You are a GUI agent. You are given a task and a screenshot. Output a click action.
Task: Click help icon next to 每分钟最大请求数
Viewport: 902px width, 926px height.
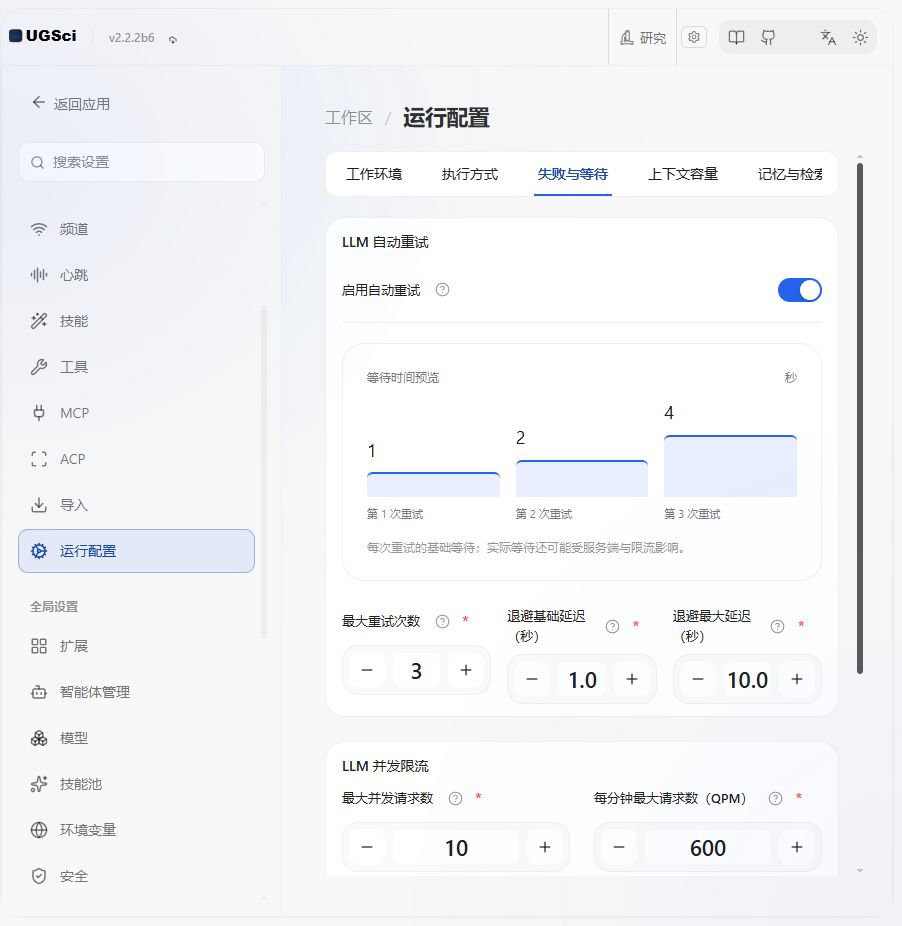coord(776,798)
